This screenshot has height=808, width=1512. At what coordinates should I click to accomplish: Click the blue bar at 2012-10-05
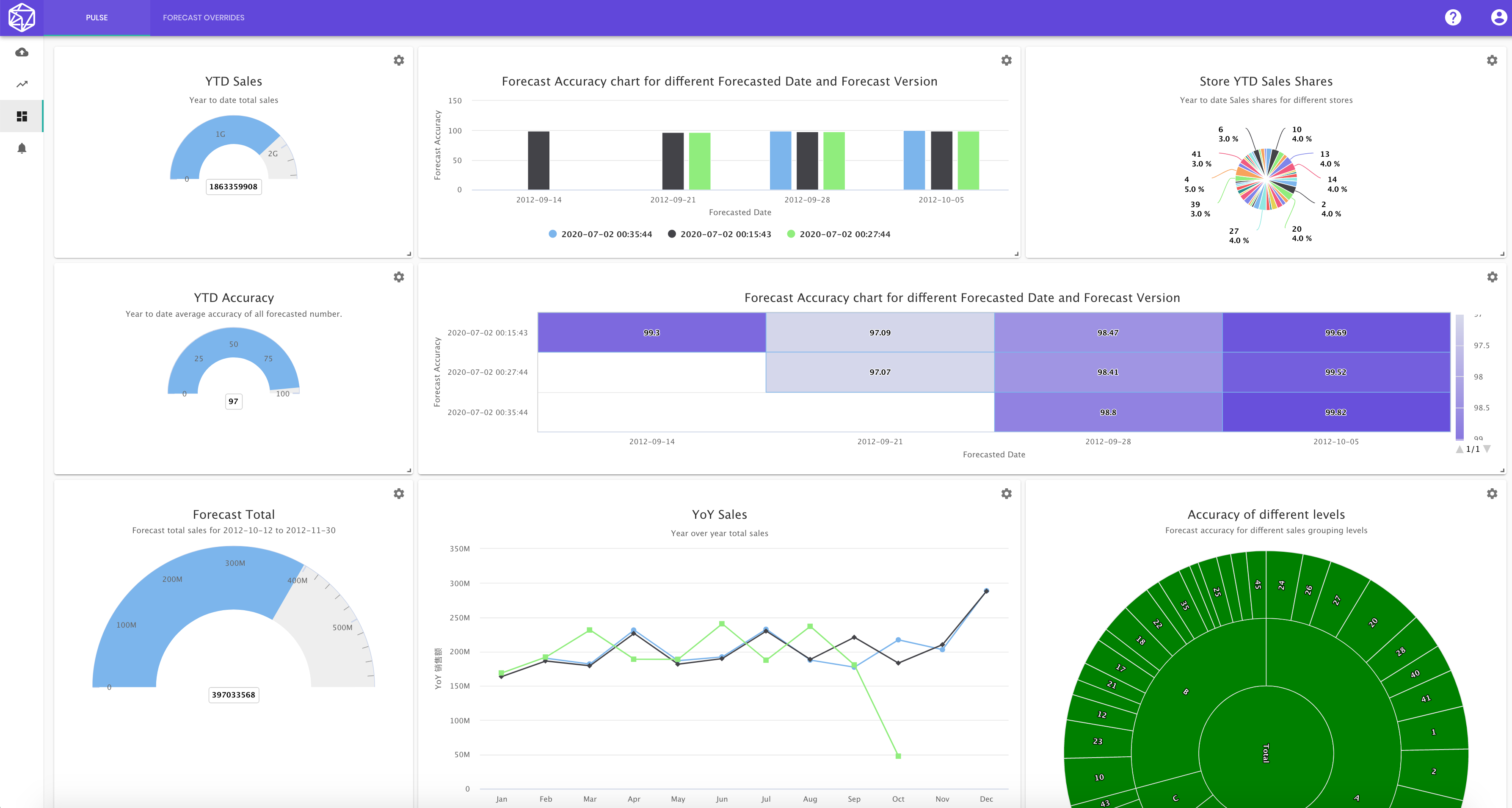914,160
